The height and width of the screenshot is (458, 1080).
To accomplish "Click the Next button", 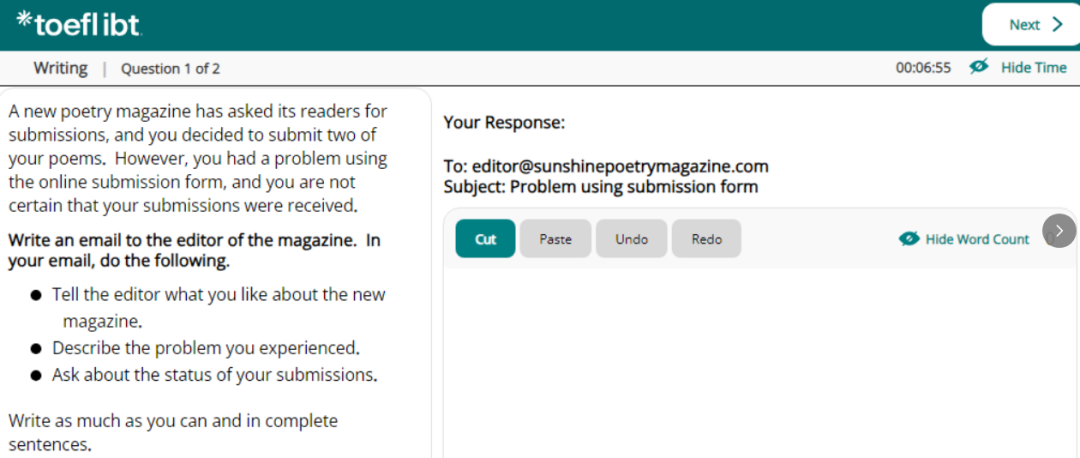I will pos(1030,25).
